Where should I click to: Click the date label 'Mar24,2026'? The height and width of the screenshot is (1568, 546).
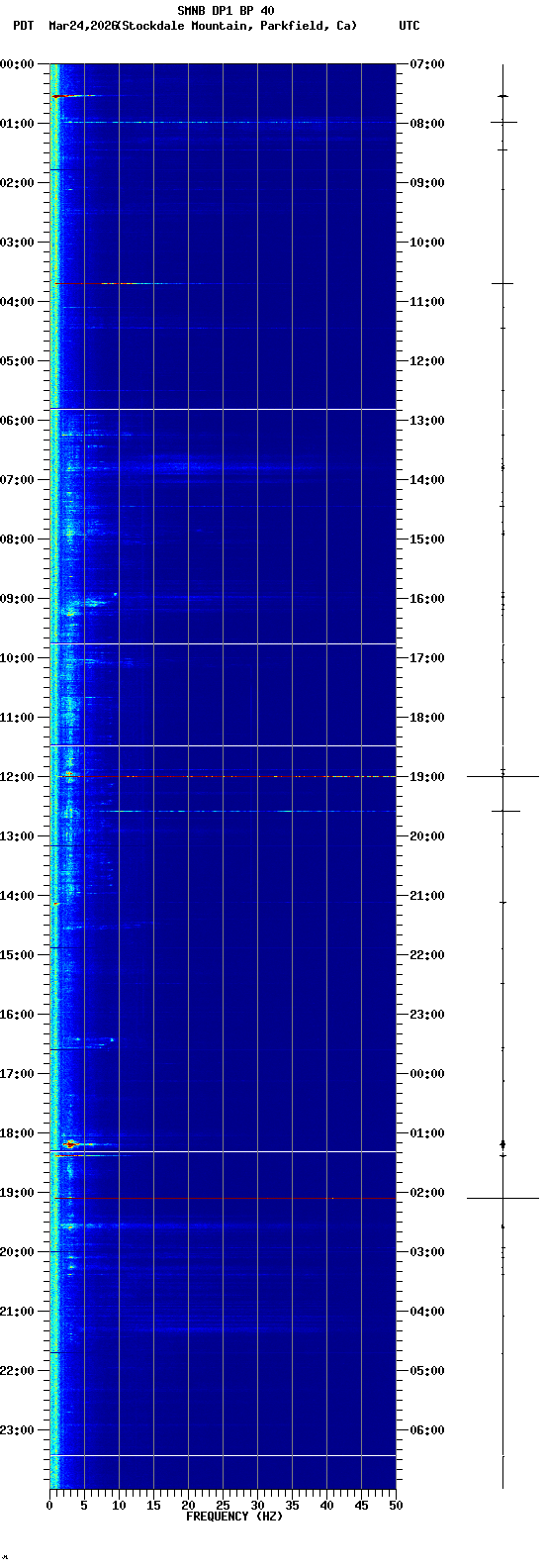coord(82,26)
